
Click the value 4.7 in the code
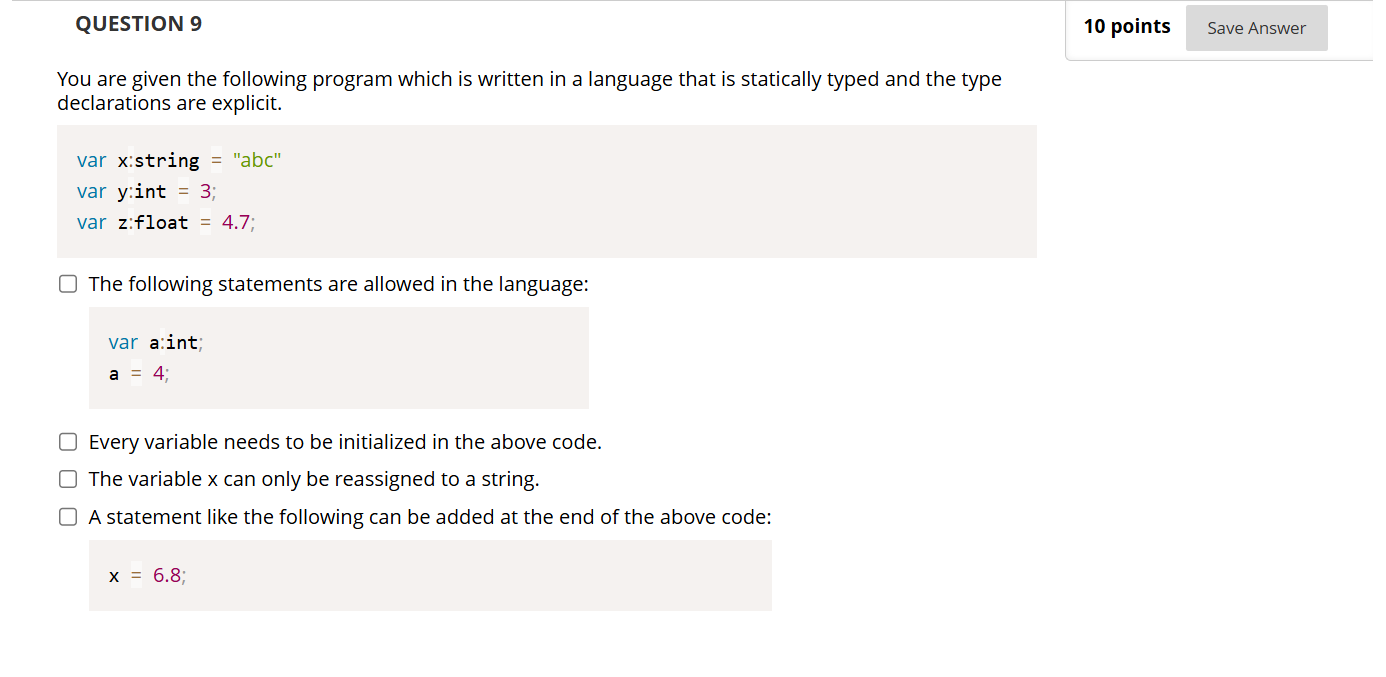click(x=235, y=222)
